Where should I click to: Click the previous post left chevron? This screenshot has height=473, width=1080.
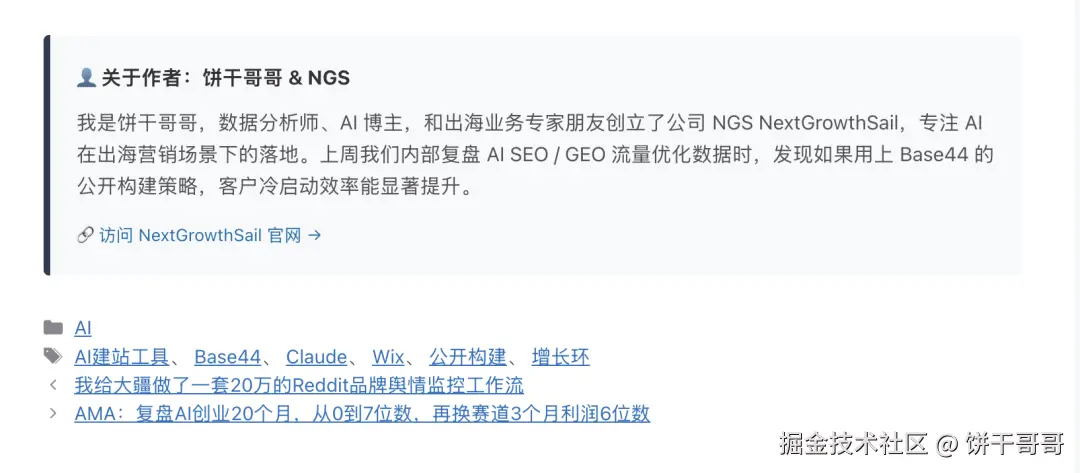pyautogui.click(x=53, y=385)
